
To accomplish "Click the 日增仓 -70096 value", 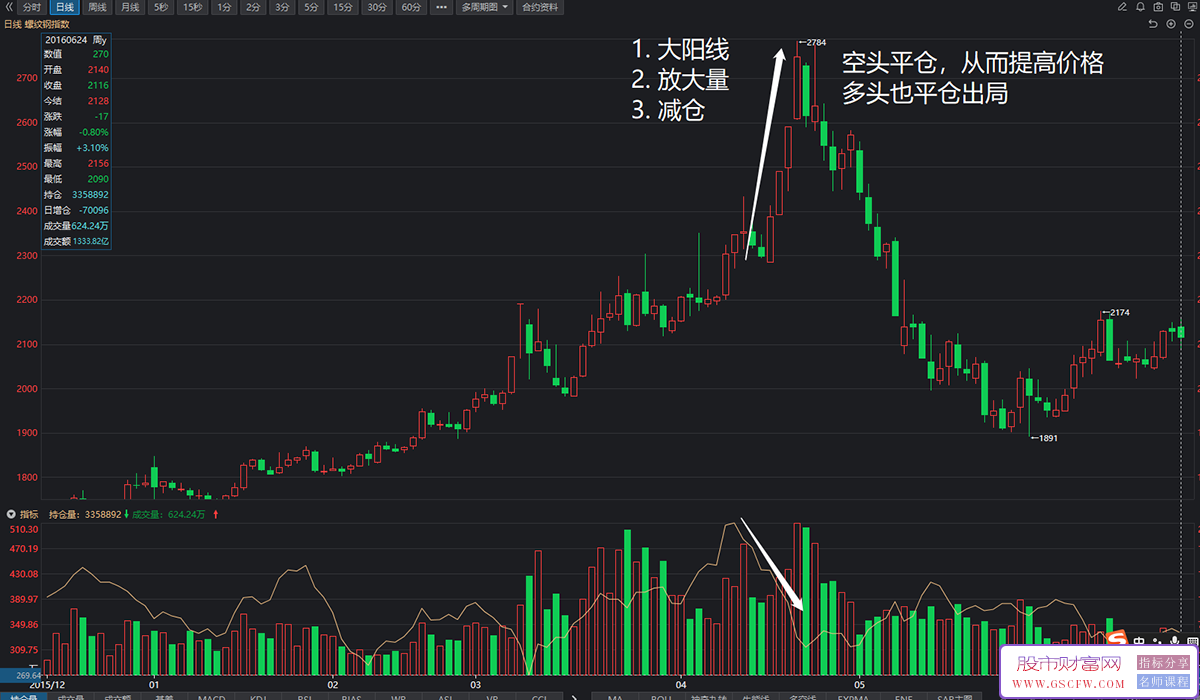I will click(93, 210).
